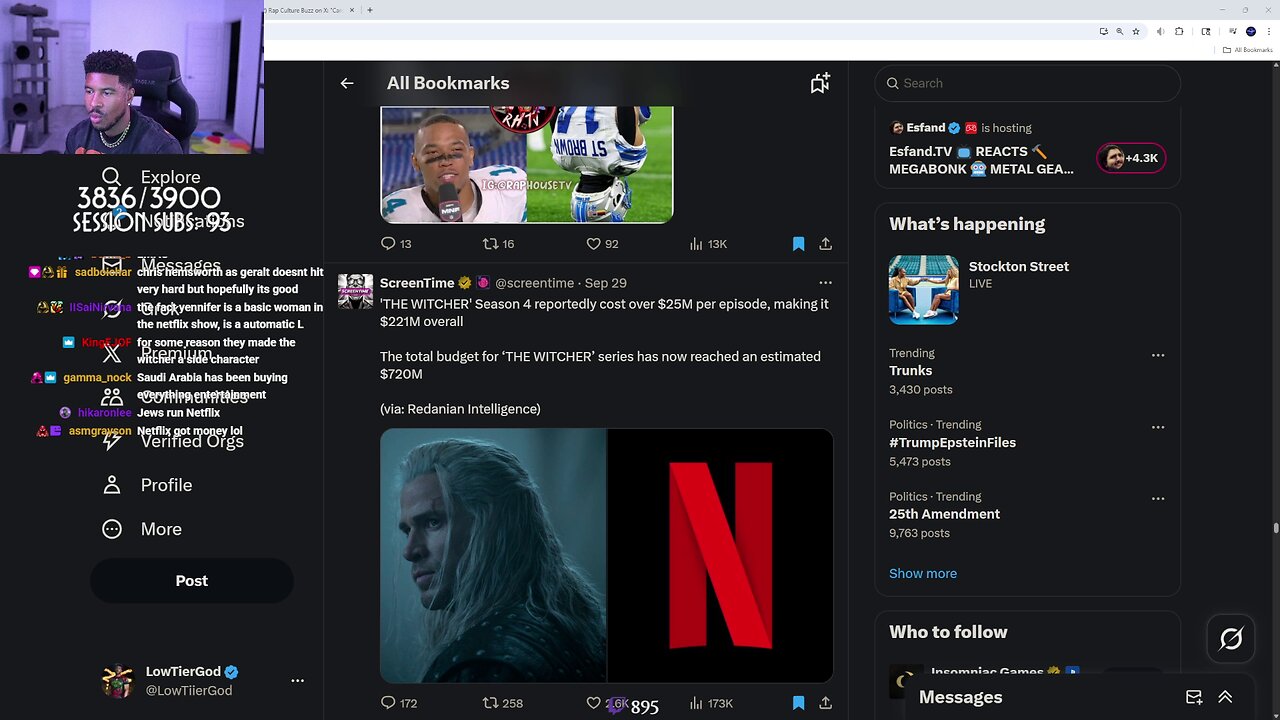The width and height of the screenshot is (1280, 720).
Task: Click the ScreenTime gold verified badge
Action: [x=465, y=283]
